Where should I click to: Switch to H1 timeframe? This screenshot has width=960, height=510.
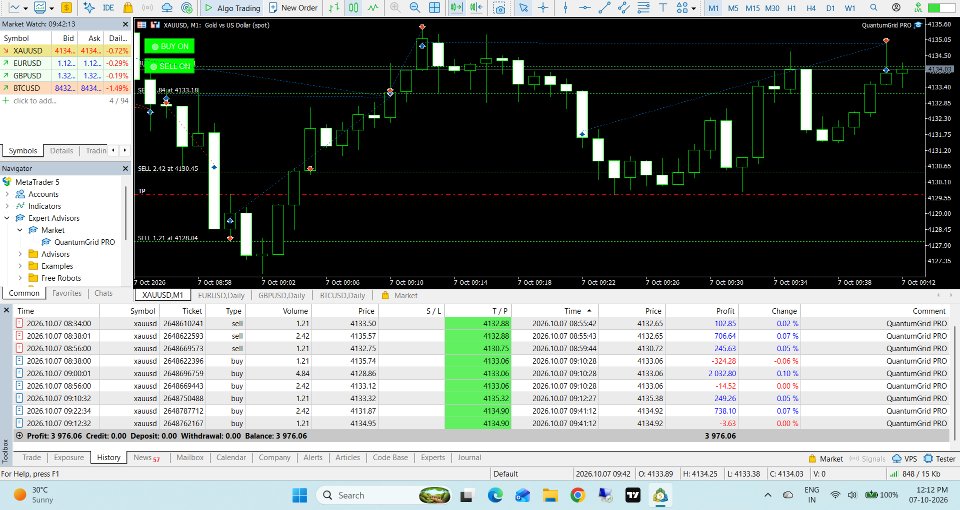pos(792,8)
